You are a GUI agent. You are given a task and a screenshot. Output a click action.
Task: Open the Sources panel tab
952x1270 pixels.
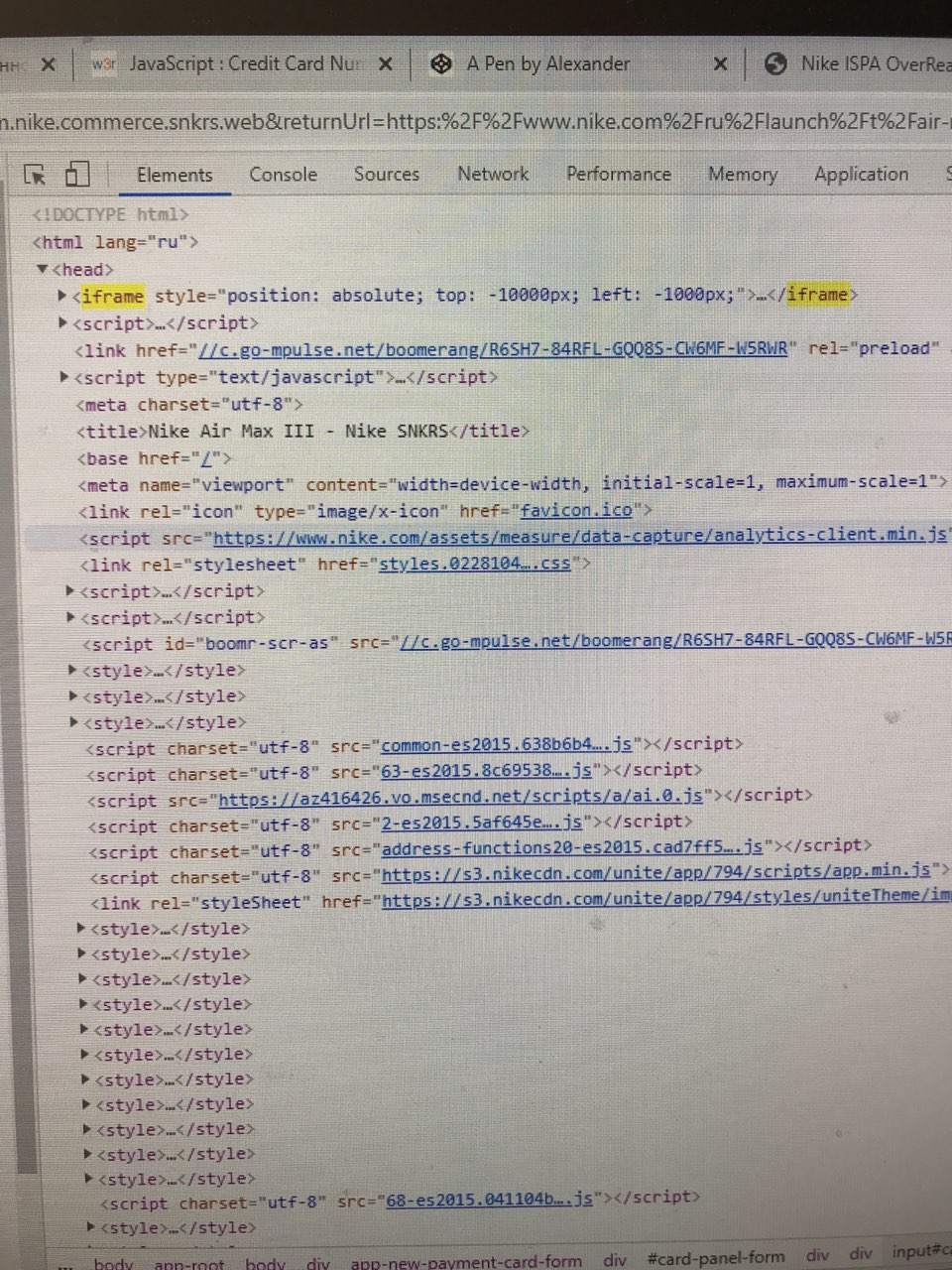coord(387,175)
